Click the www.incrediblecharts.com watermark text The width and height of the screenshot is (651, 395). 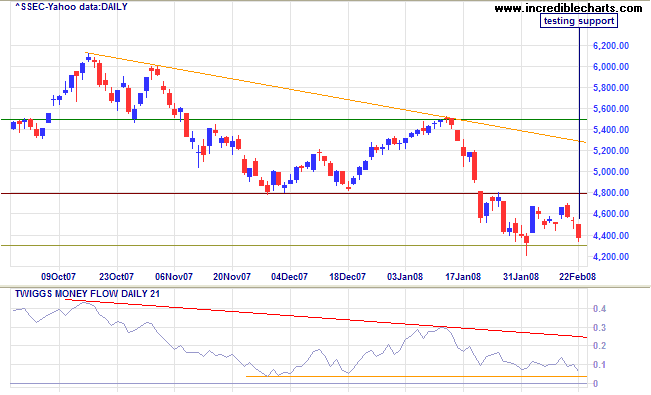point(568,7)
